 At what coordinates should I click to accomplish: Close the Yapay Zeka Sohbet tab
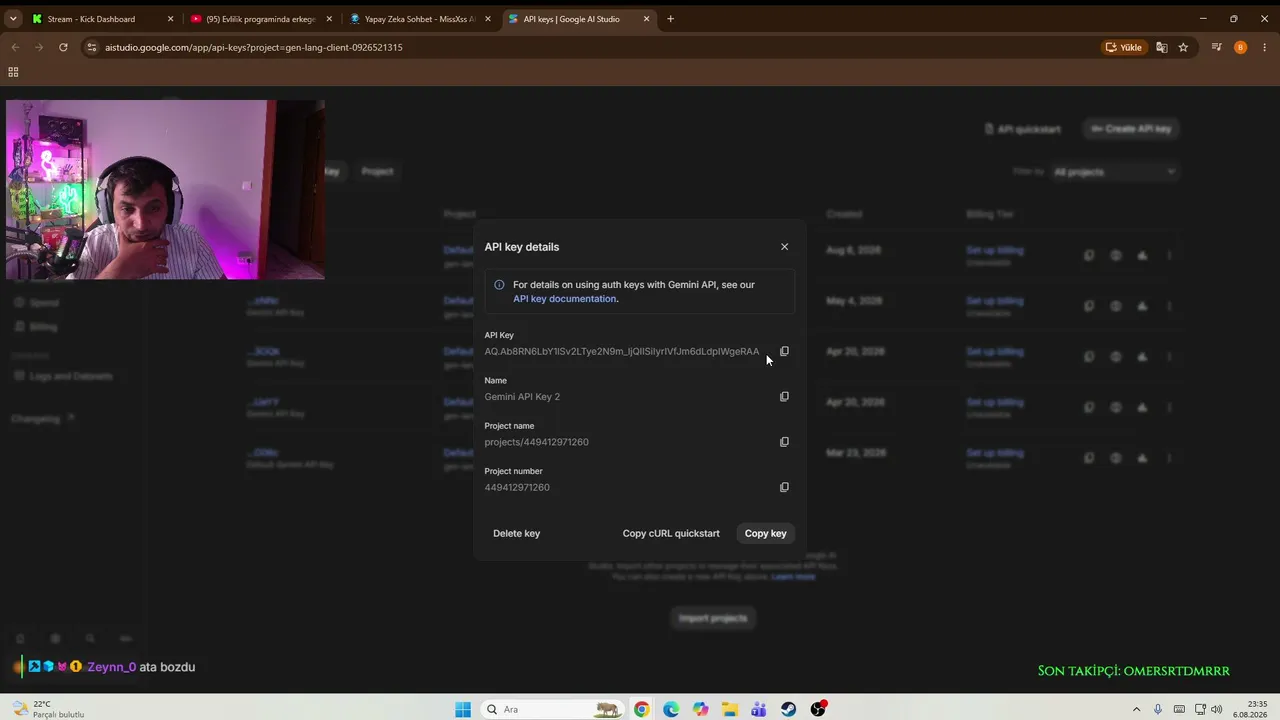(x=488, y=19)
